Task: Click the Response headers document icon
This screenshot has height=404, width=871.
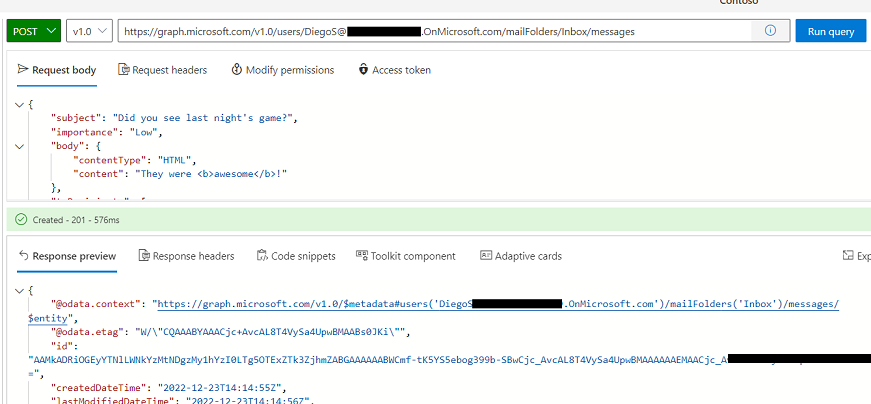Action: pos(144,256)
